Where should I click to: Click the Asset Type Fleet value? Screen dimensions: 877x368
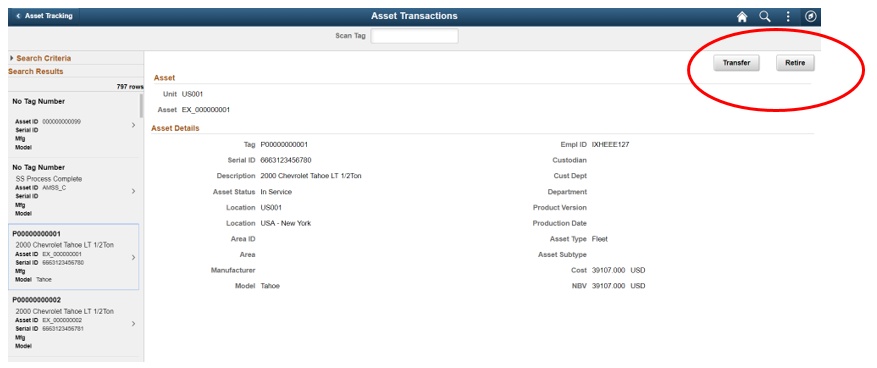[600, 239]
